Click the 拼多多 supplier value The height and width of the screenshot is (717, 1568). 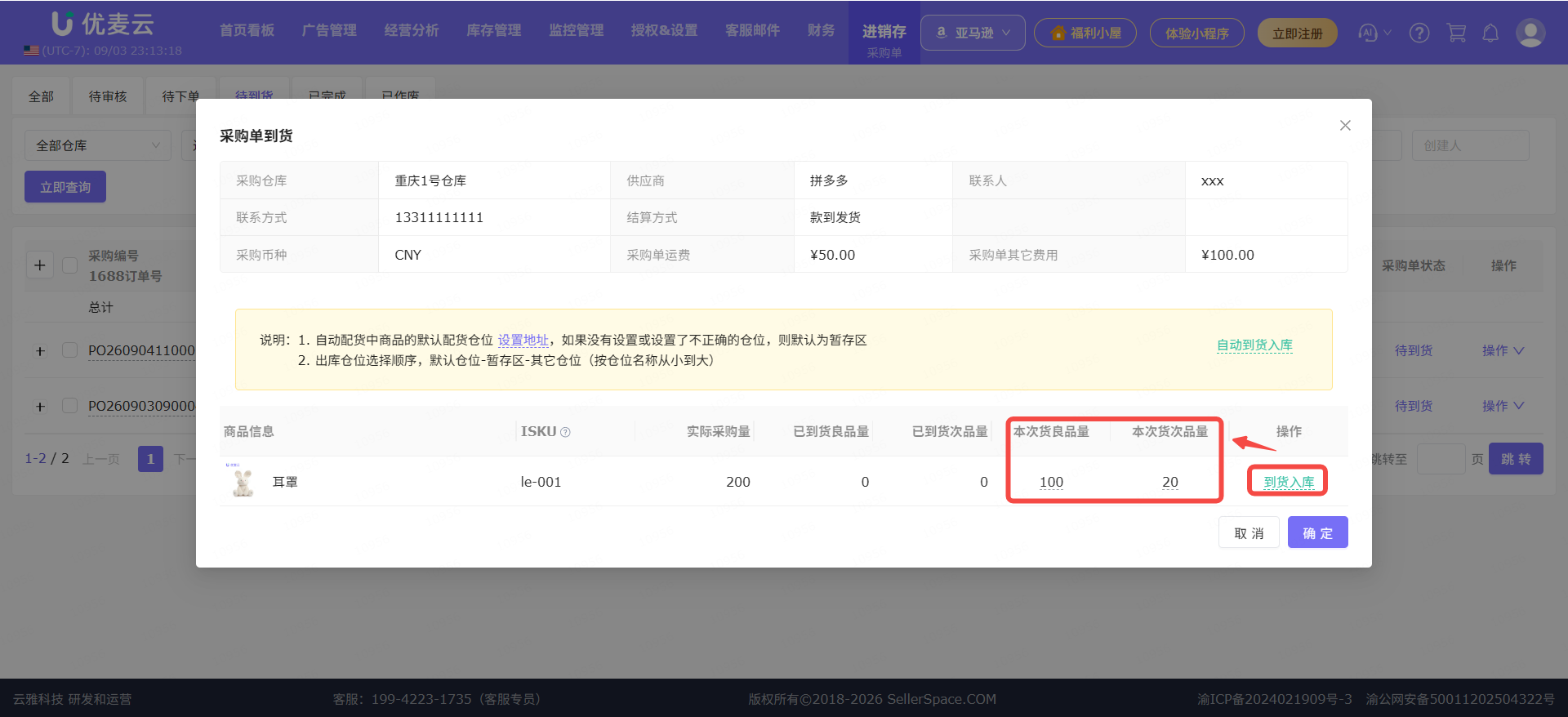tap(829, 180)
